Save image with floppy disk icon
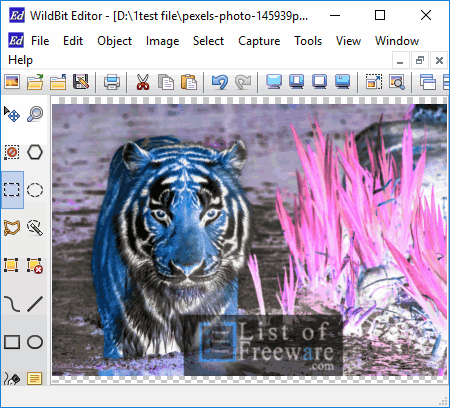Viewport: 450px width, 408px height. 81,82
